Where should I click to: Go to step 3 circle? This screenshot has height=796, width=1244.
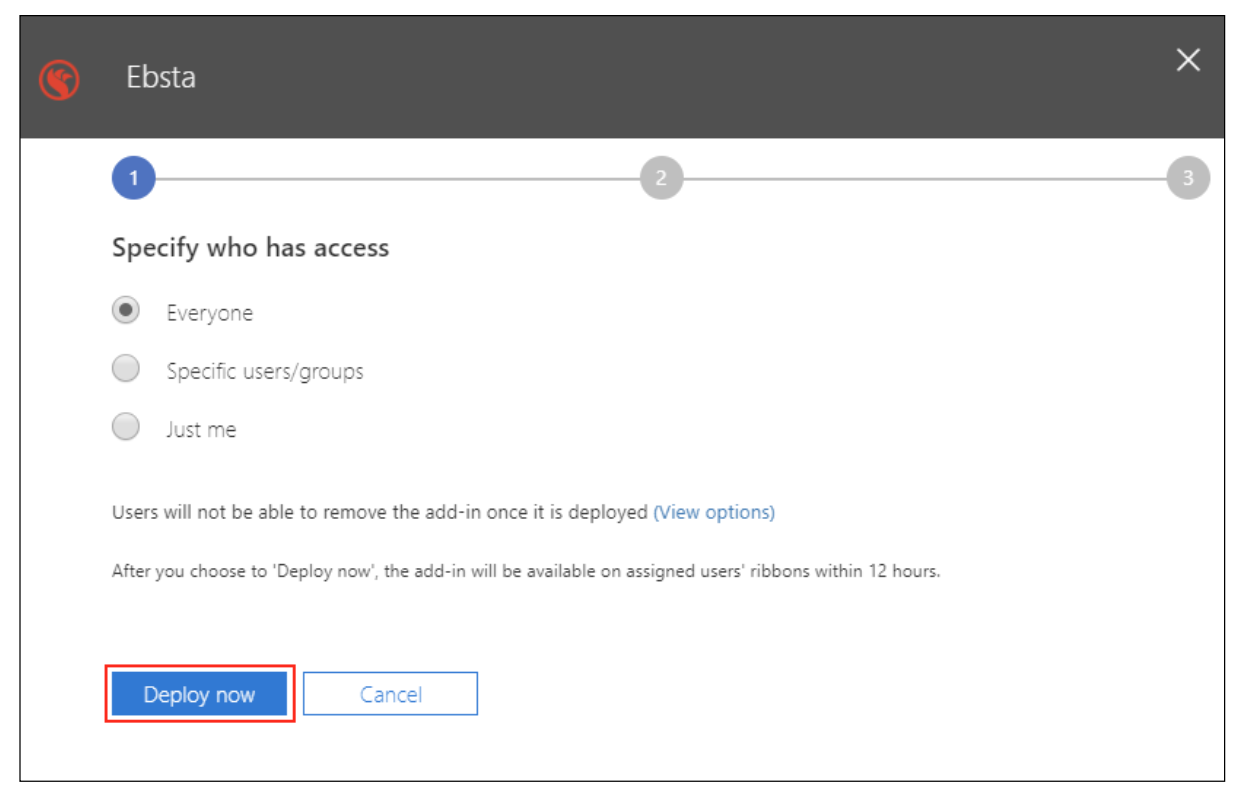pyautogui.click(x=1188, y=179)
